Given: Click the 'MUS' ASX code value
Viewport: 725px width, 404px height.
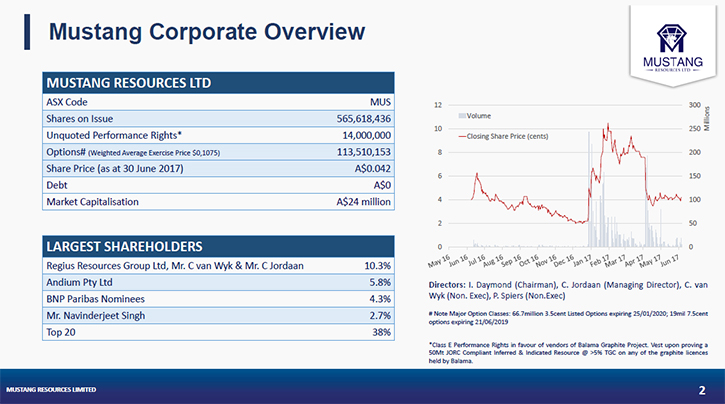Looking at the screenshot, I should pos(380,102).
